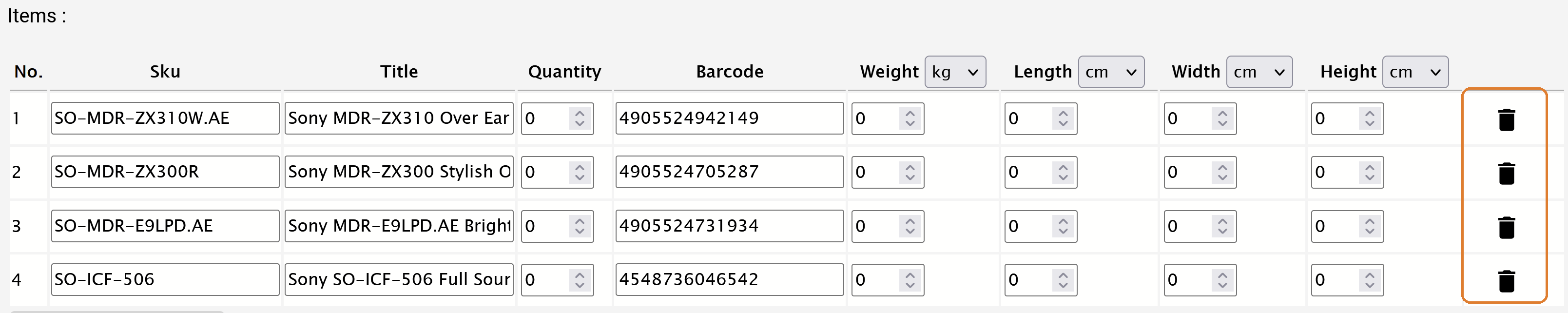Edit the Weight value for SO-MDR-E9LPD.AE
Image resolution: width=1568 pixels, height=313 pixels.
(x=876, y=225)
